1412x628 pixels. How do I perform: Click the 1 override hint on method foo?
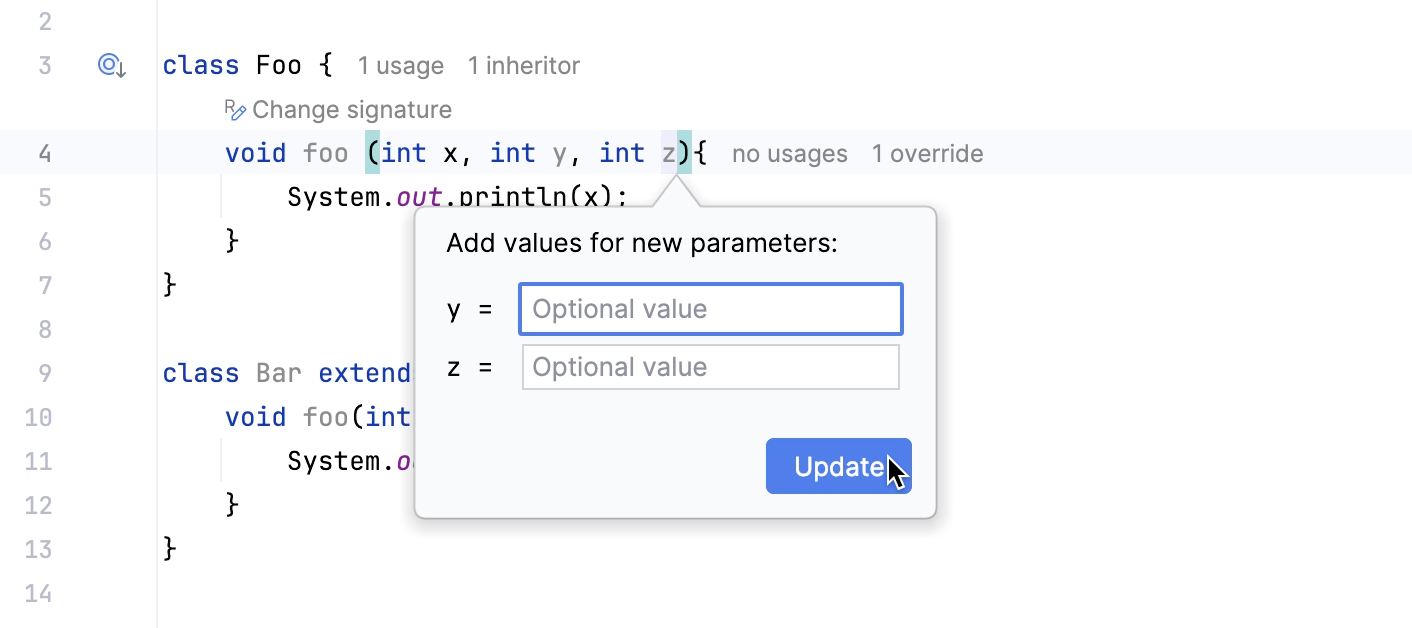927,153
